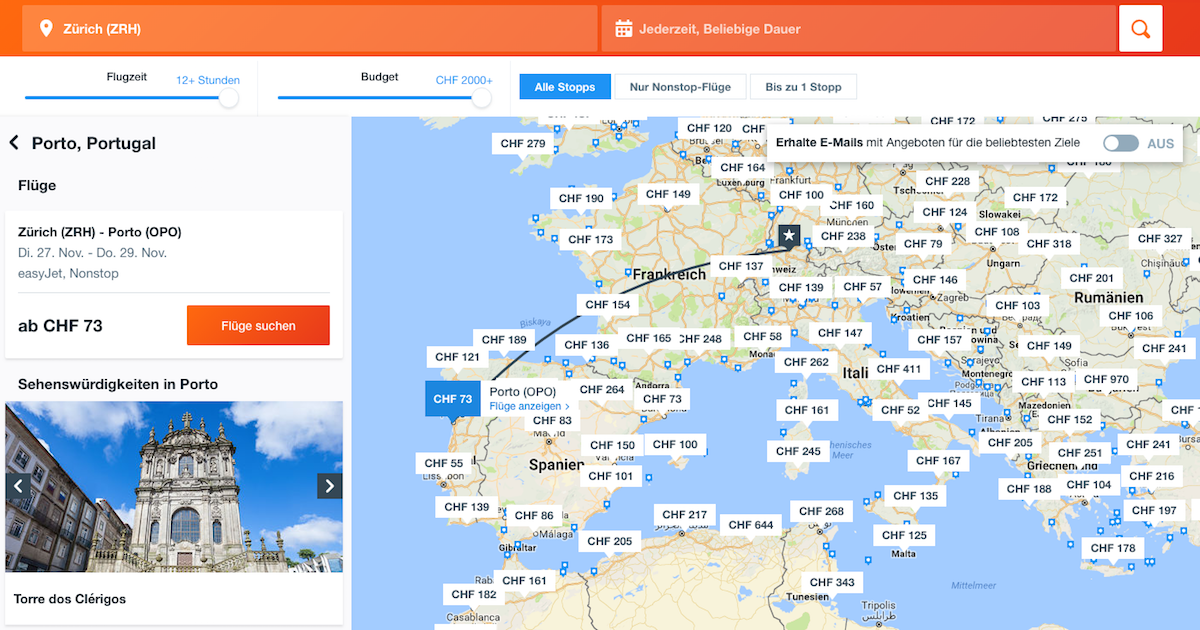The height and width of the screenshot is (630, 1200).
Task: Click the calendar icon beside Jederzeit
Action: tap(624, 29)
